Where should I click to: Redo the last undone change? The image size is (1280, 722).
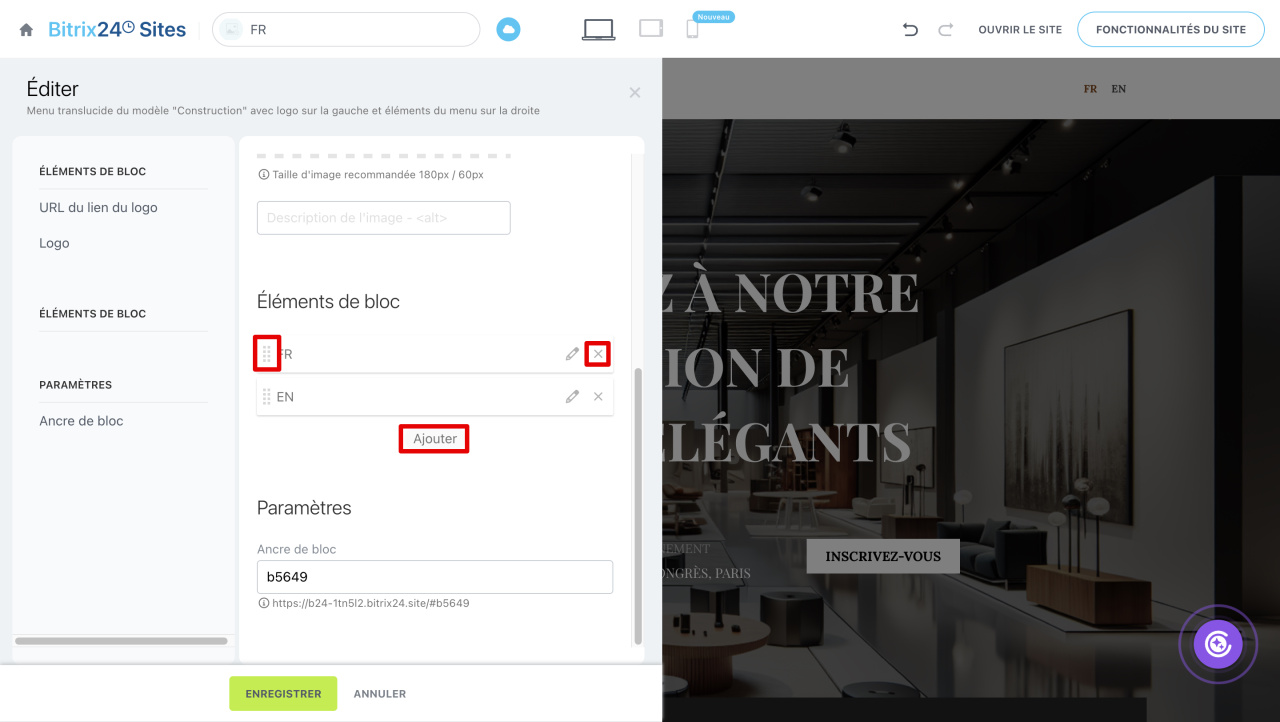[945, 30]
